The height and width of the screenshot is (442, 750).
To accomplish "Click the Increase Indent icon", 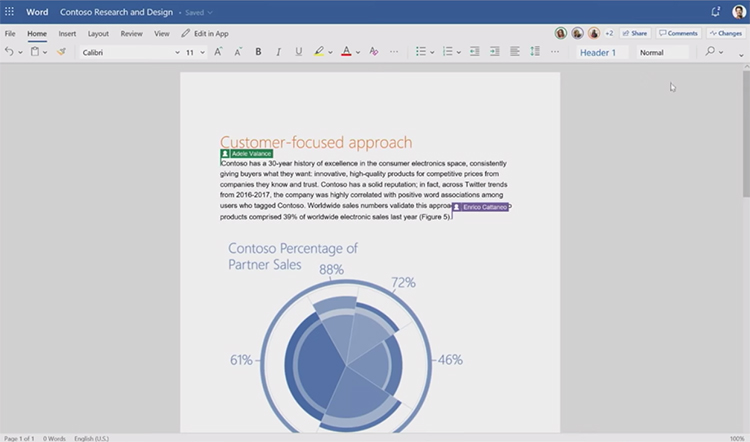I will 495,52.
